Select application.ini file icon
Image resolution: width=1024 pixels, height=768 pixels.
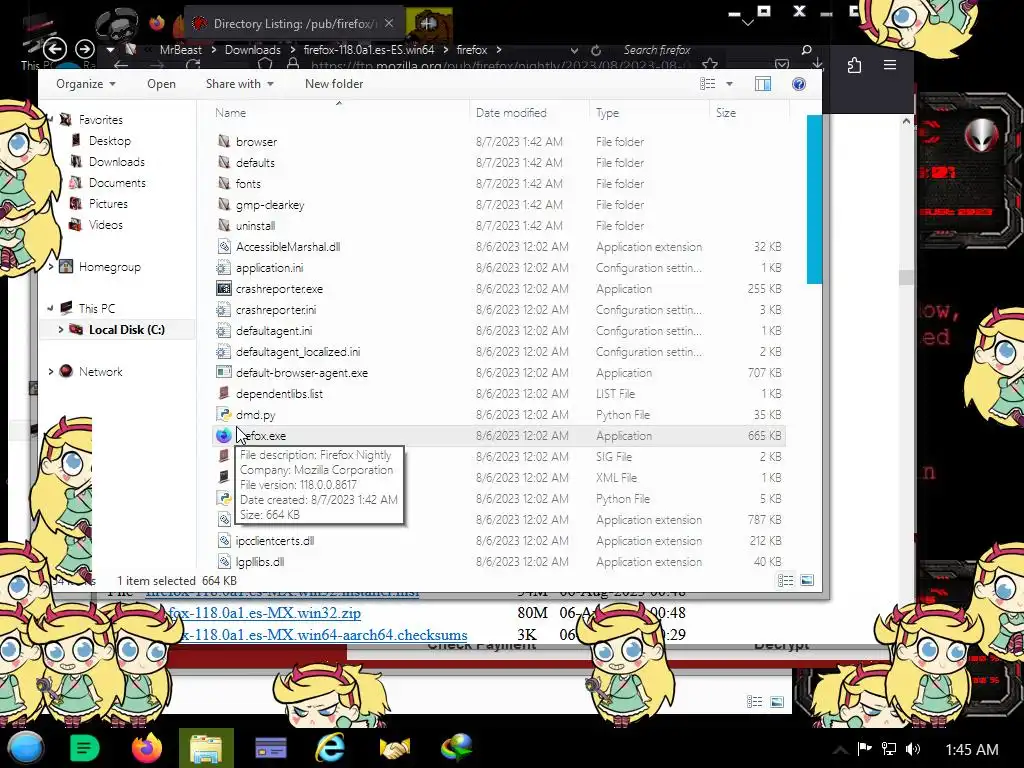[x=224, y=267]
